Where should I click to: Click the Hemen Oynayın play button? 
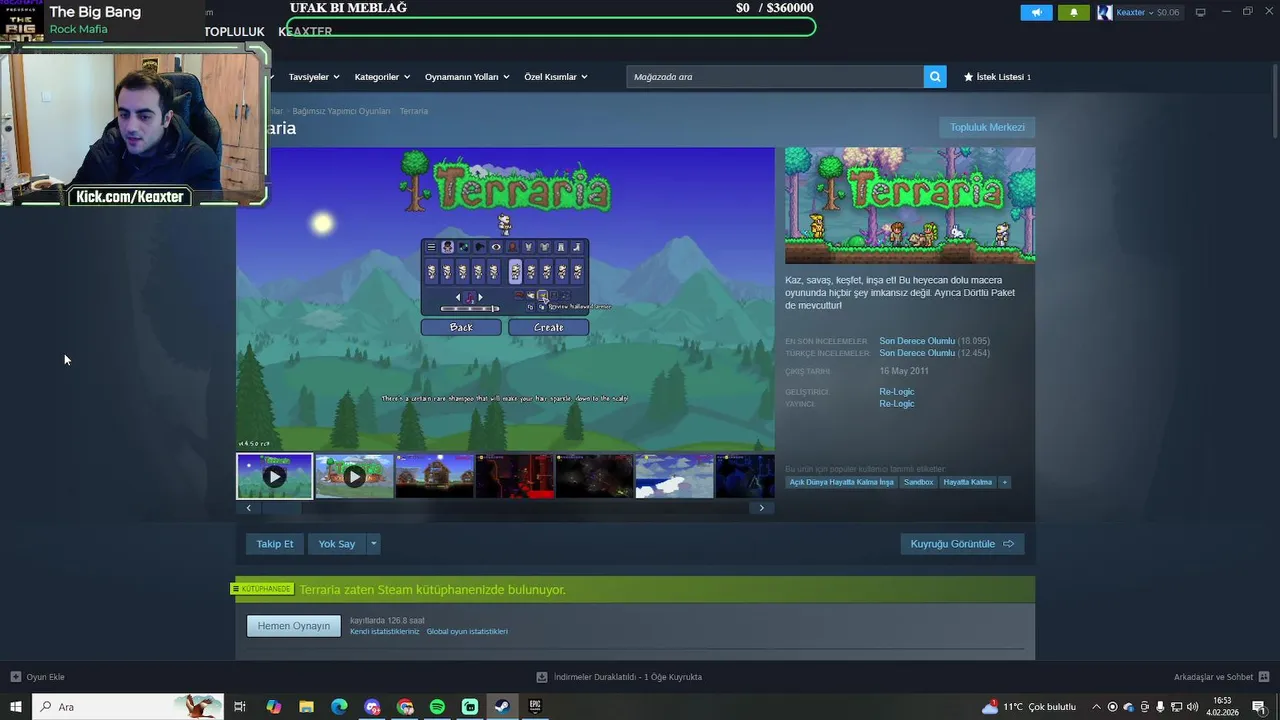pyautogui.click(x=294, y=626)
